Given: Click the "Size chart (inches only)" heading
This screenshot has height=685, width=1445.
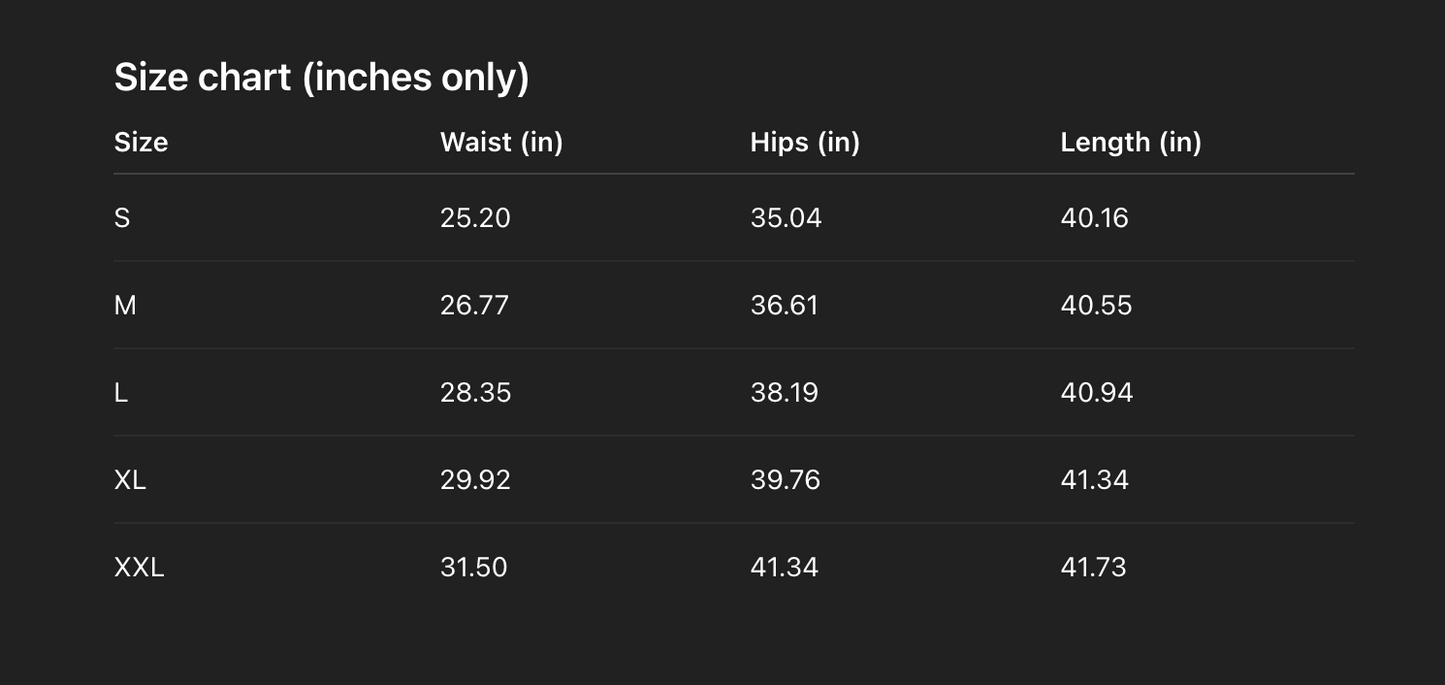Looking at the screenshot, I should pos(321,77).
